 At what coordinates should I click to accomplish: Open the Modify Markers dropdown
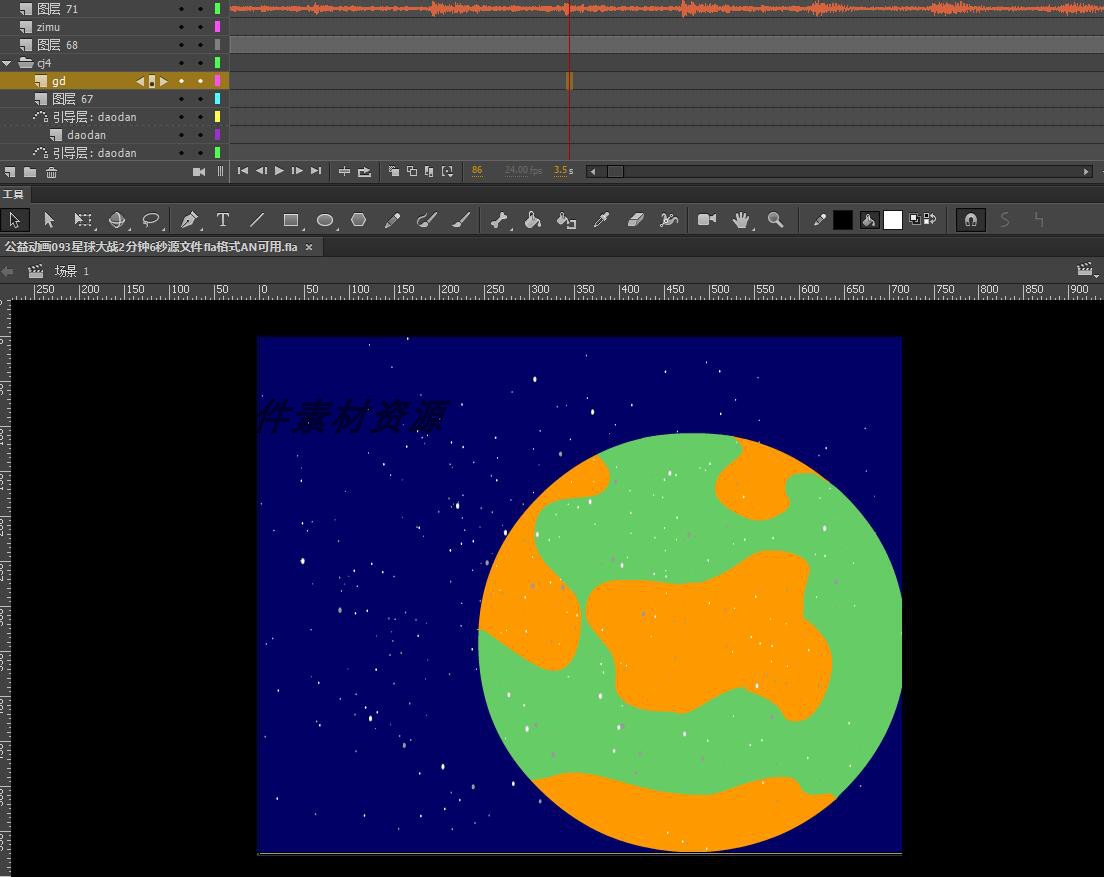tap(447, 171)
